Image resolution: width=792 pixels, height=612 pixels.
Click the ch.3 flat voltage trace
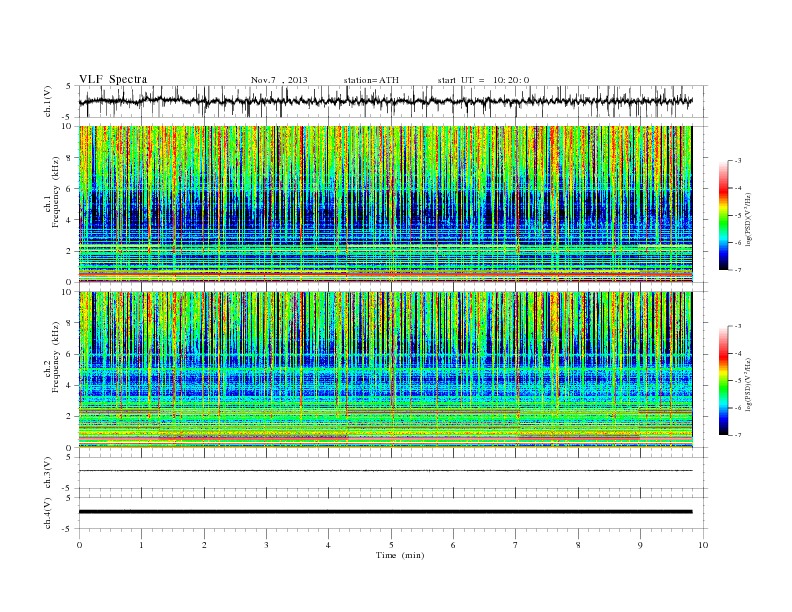coord(386,471)
